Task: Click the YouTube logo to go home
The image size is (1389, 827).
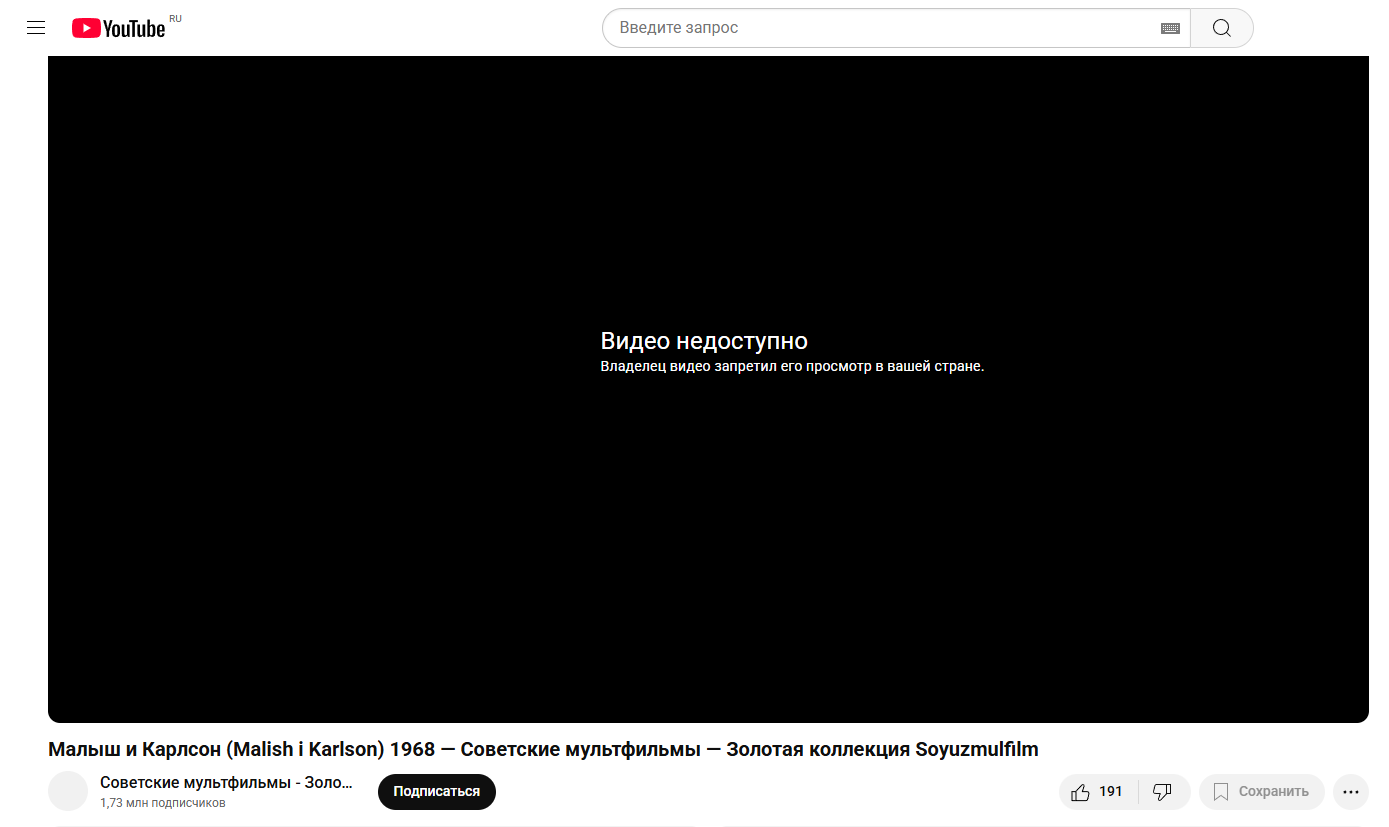Action: (118, 28)
